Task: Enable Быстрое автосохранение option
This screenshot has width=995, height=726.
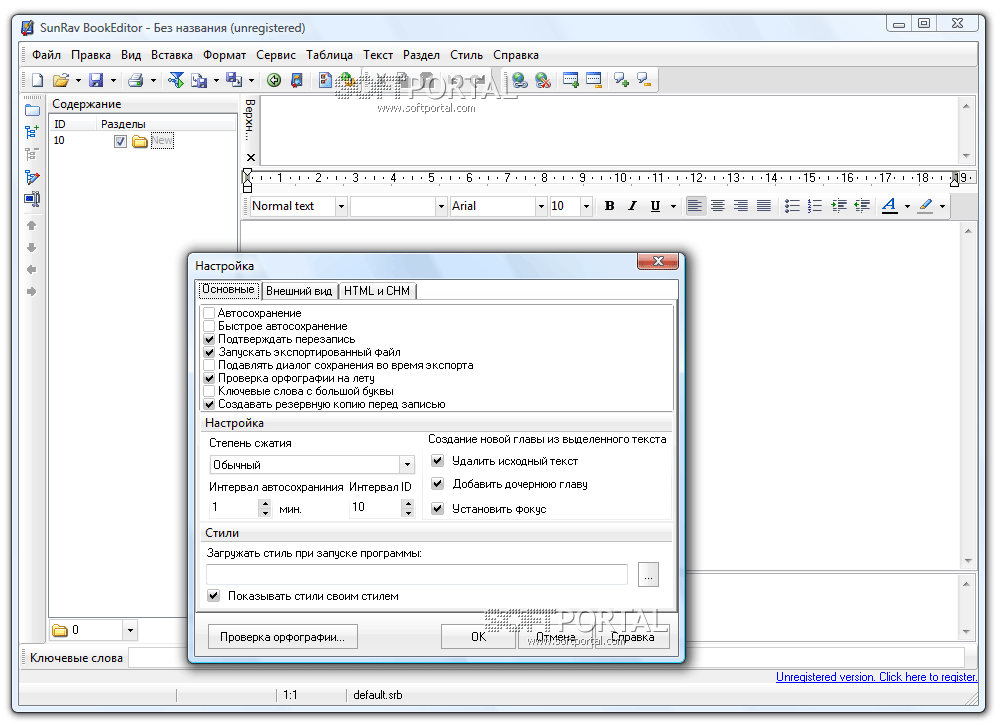Action: [x=209, y=326]
